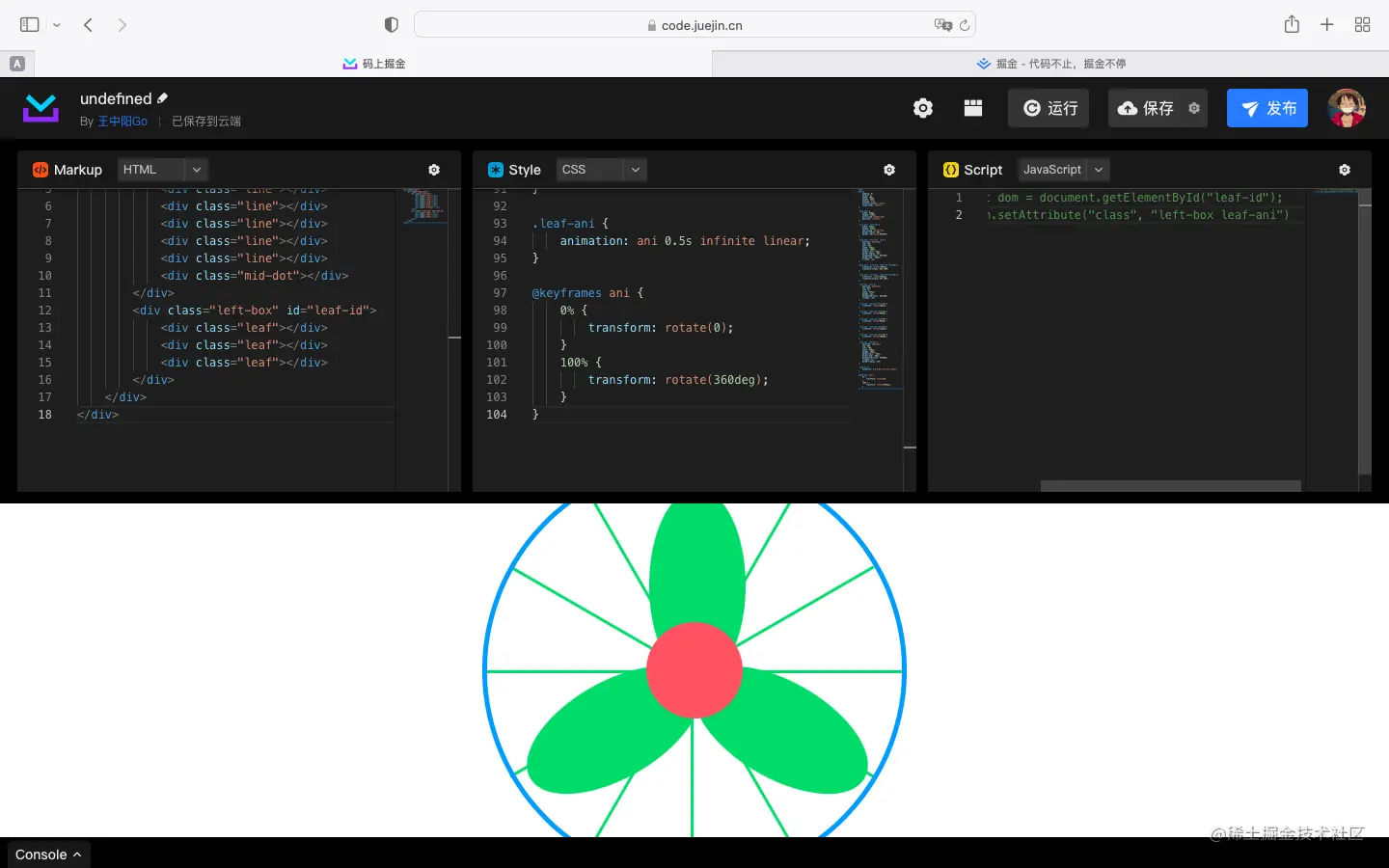Place cursor on mid-dot div line
This screenshot has width=1389, height=868.
[255, 276]
